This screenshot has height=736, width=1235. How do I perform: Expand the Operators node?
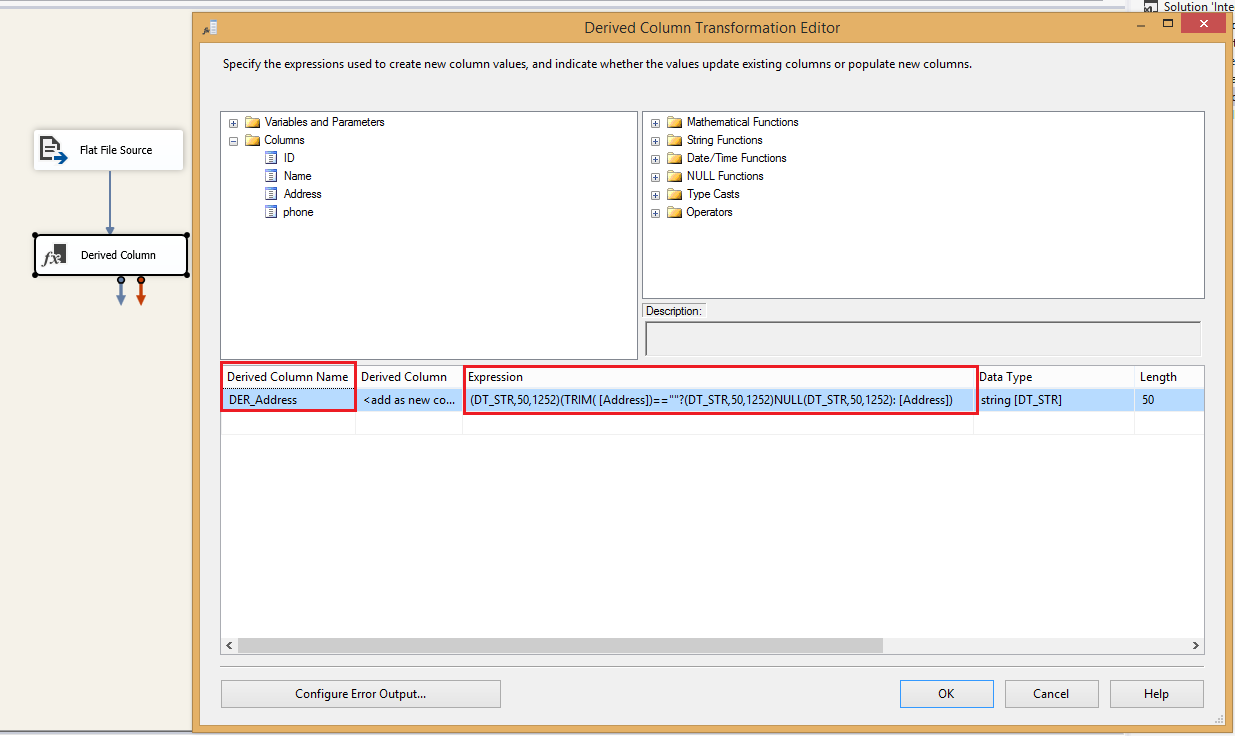[656, 211]
